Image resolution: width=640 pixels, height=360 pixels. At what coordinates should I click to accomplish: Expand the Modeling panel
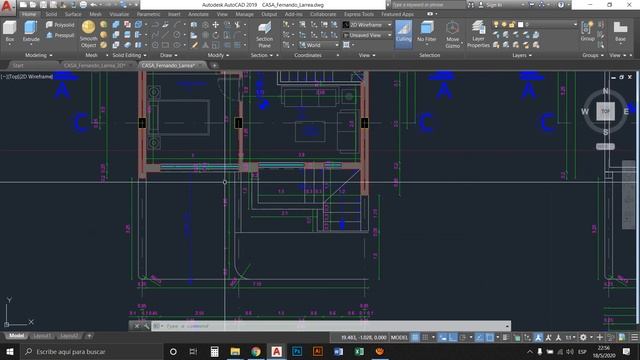[39, 55]
